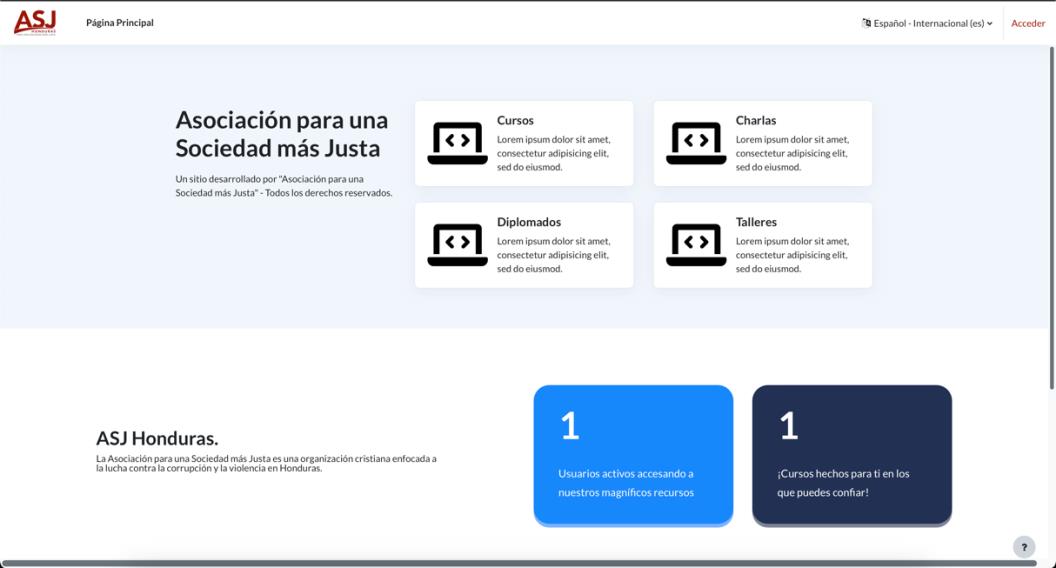1056x568 pixels.
Task: Click the blue Usuarios activos statistics card
Action: (633, 455)
